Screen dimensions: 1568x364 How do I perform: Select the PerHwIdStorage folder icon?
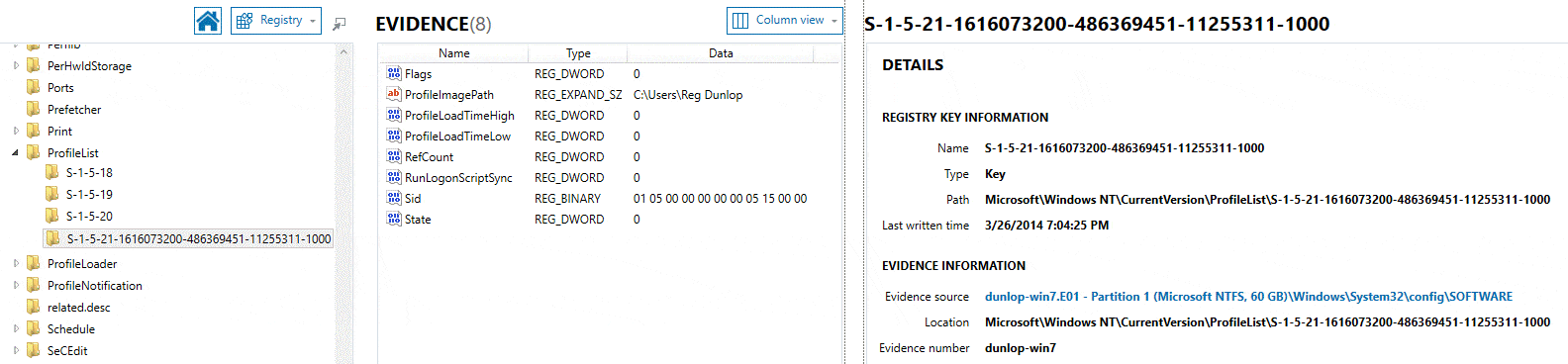34,65
